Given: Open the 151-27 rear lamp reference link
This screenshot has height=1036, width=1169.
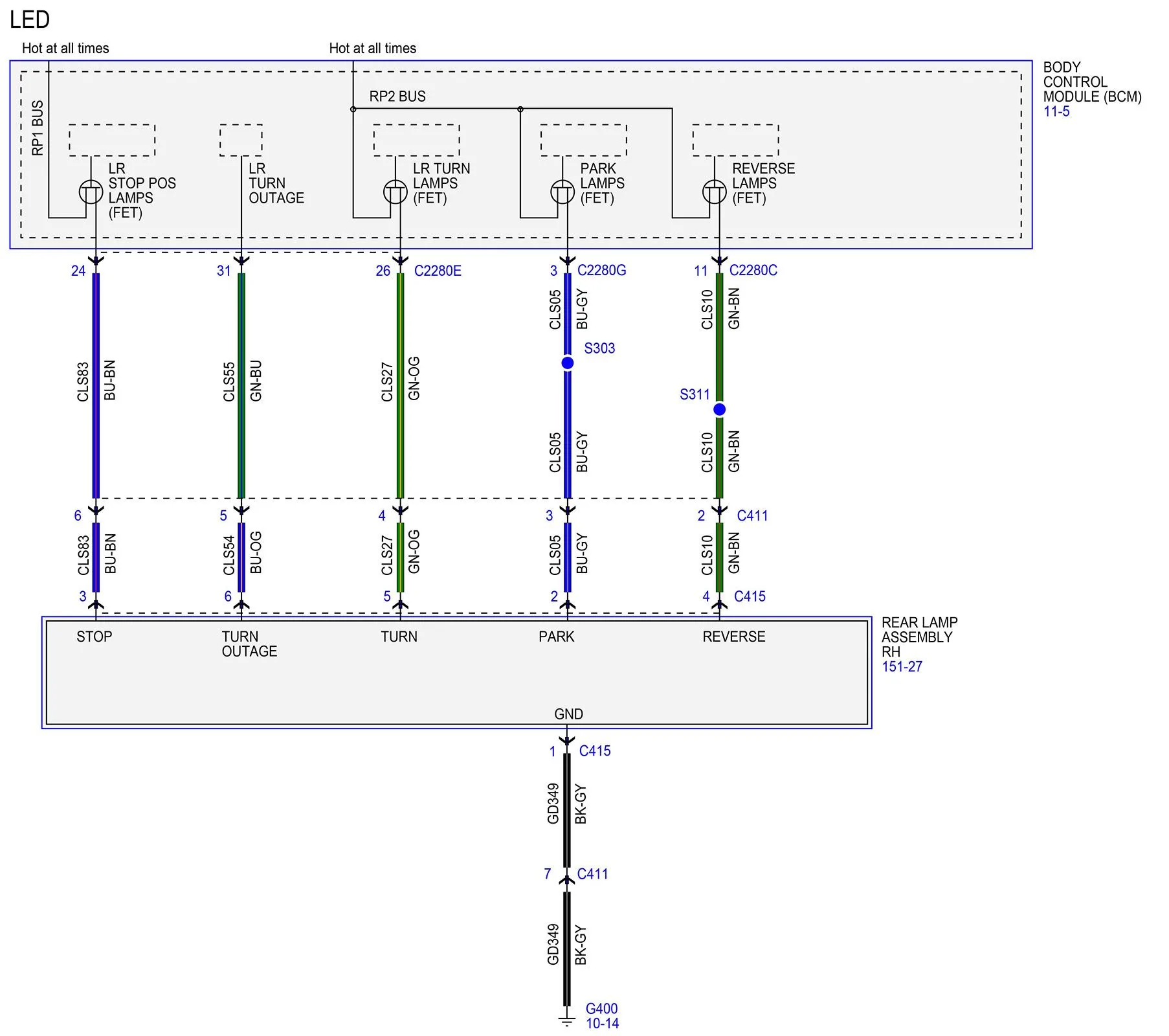Looking at the screenshot, I should pyautogui.click(x=902, y=666).
